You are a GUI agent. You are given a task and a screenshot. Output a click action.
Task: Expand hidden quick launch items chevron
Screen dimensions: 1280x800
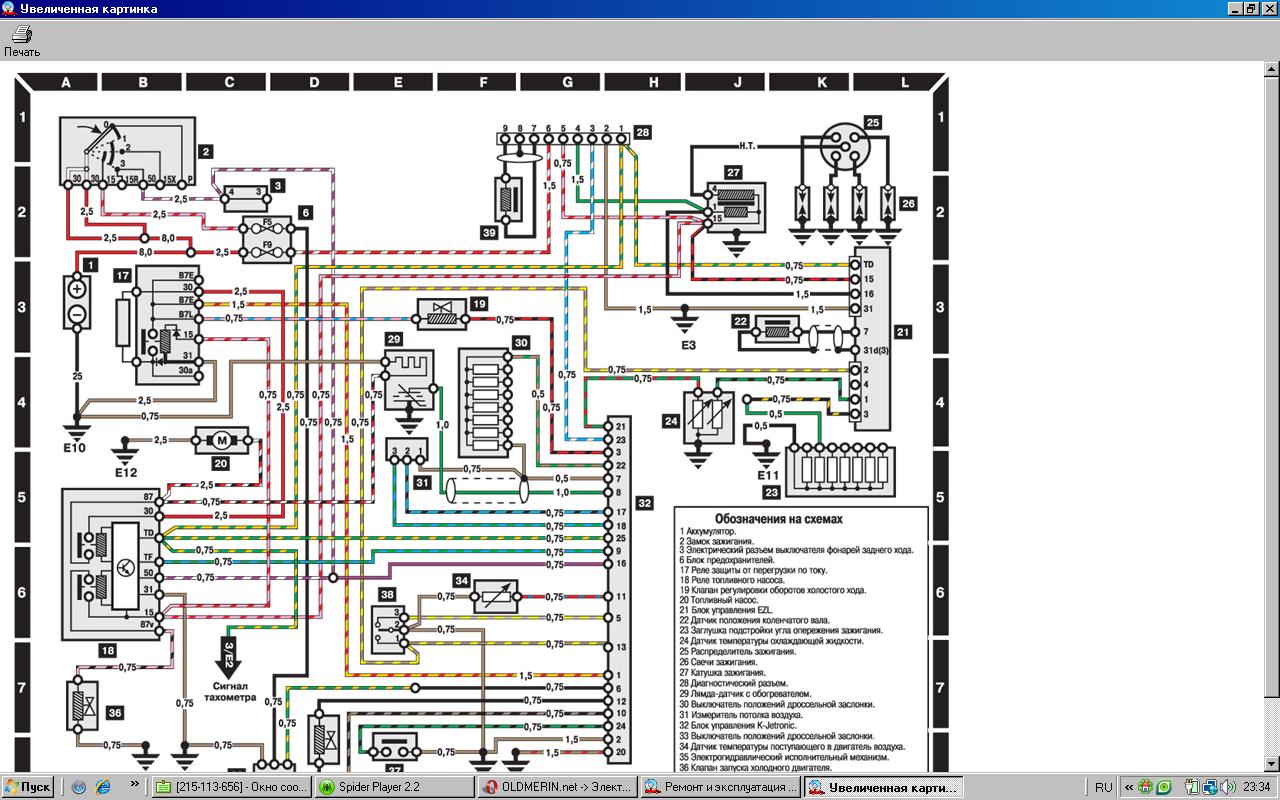(x=137, y=787)
